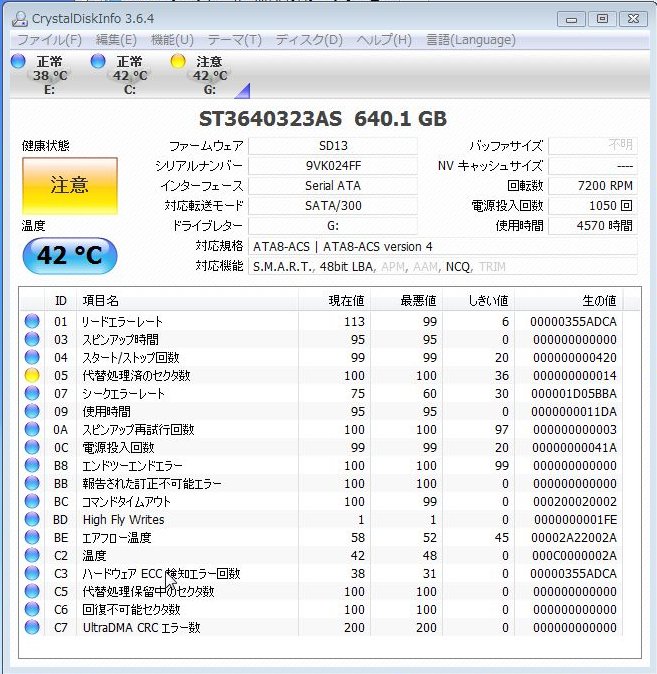The image size is (657, 674).
Task: Click the しきい値 column header
Action: click(478, 300)
